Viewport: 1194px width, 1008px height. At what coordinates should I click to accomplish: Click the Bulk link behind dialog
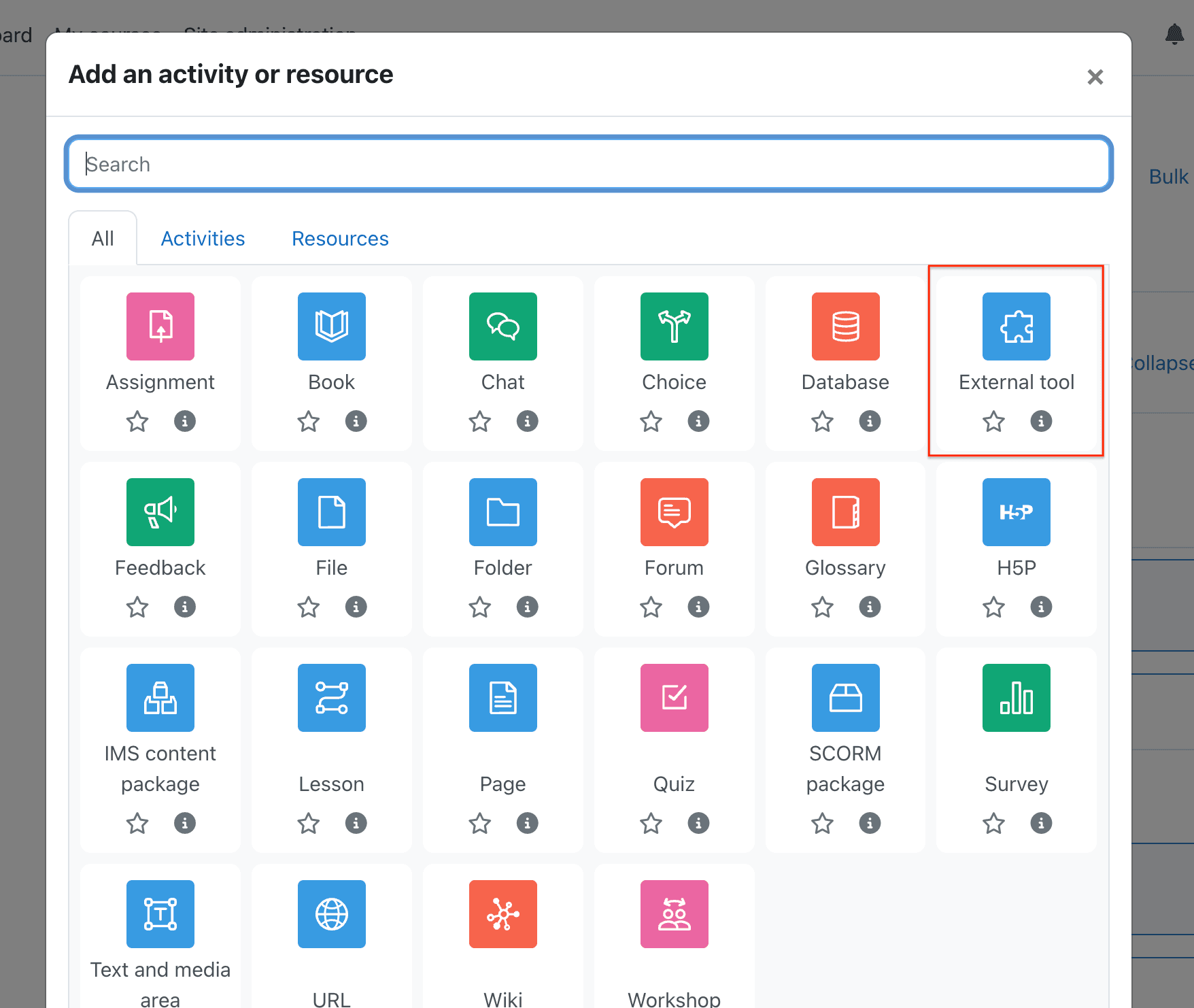(1169, 177)
